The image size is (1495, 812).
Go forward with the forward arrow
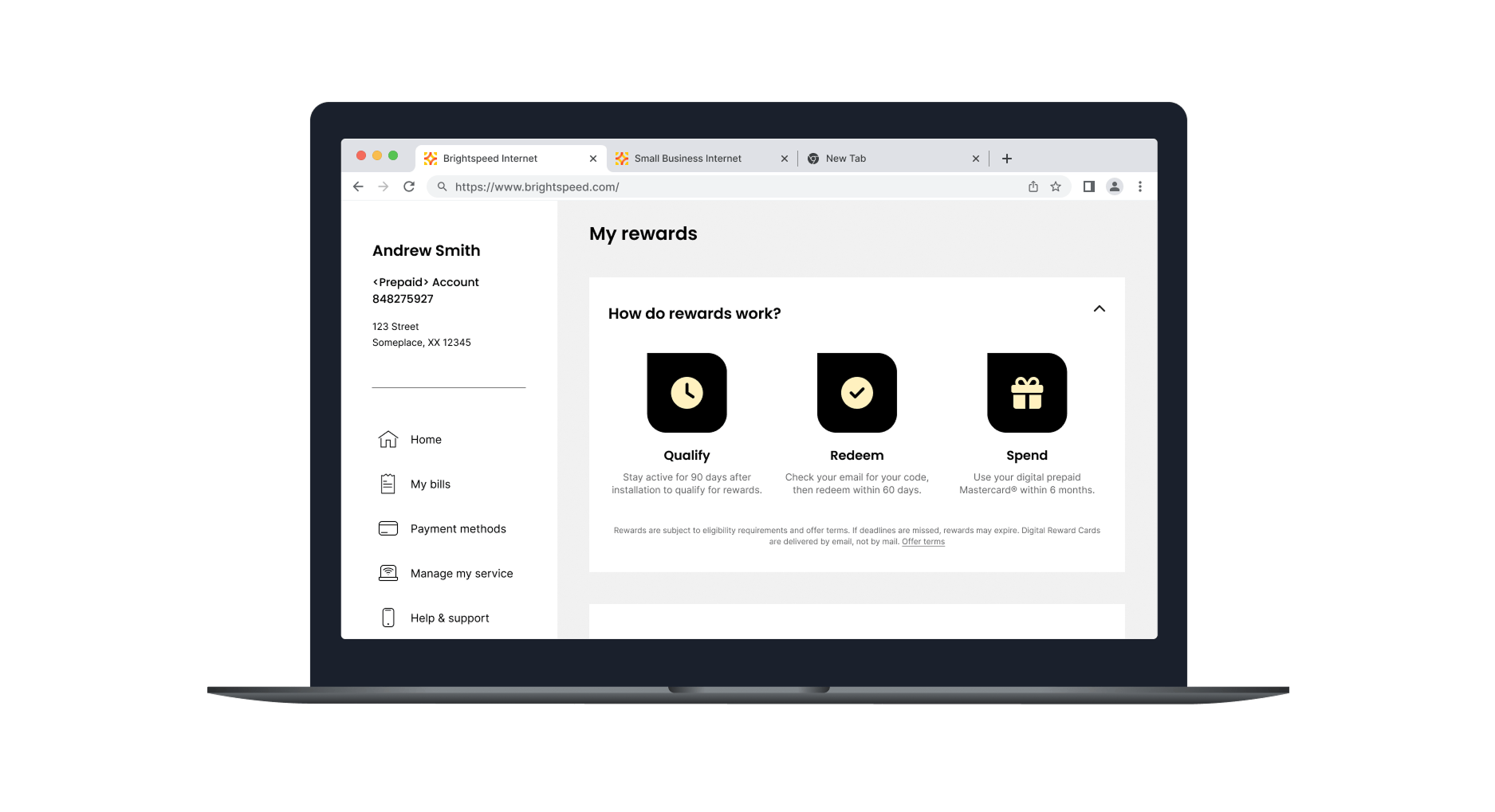pyautogui.click(x=384, y=186)
